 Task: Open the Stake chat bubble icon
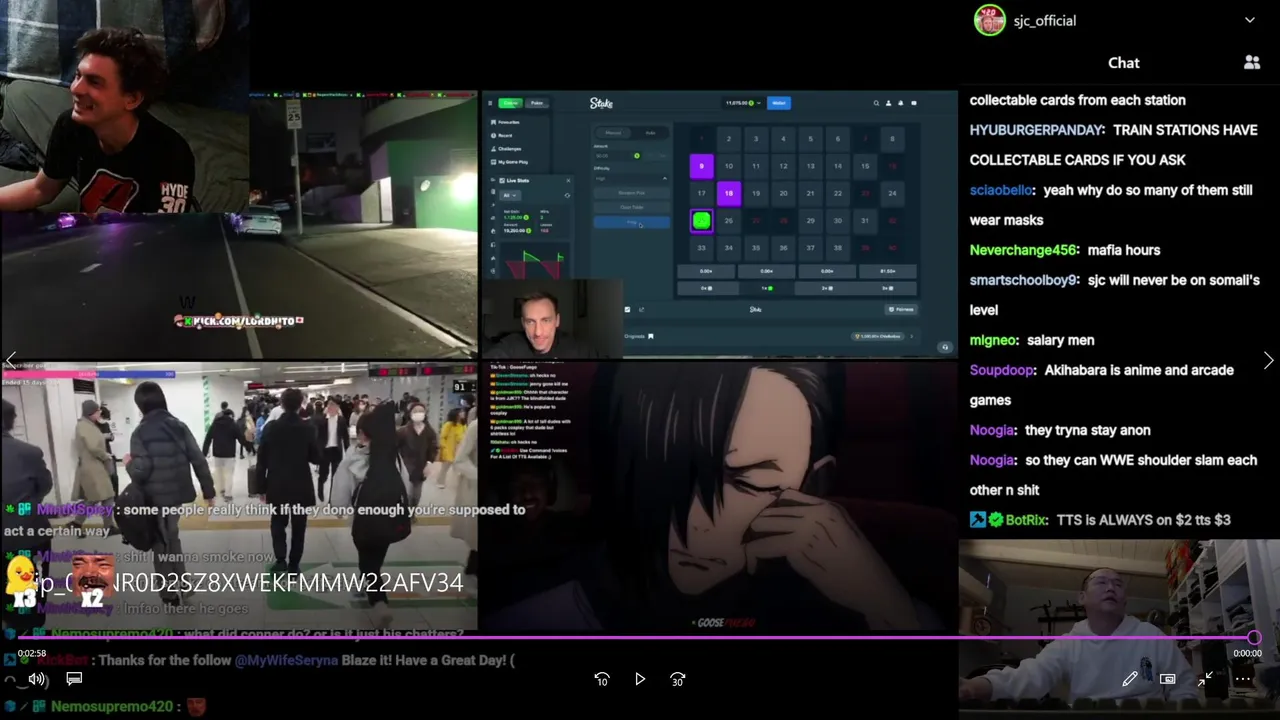pos(914,103)
